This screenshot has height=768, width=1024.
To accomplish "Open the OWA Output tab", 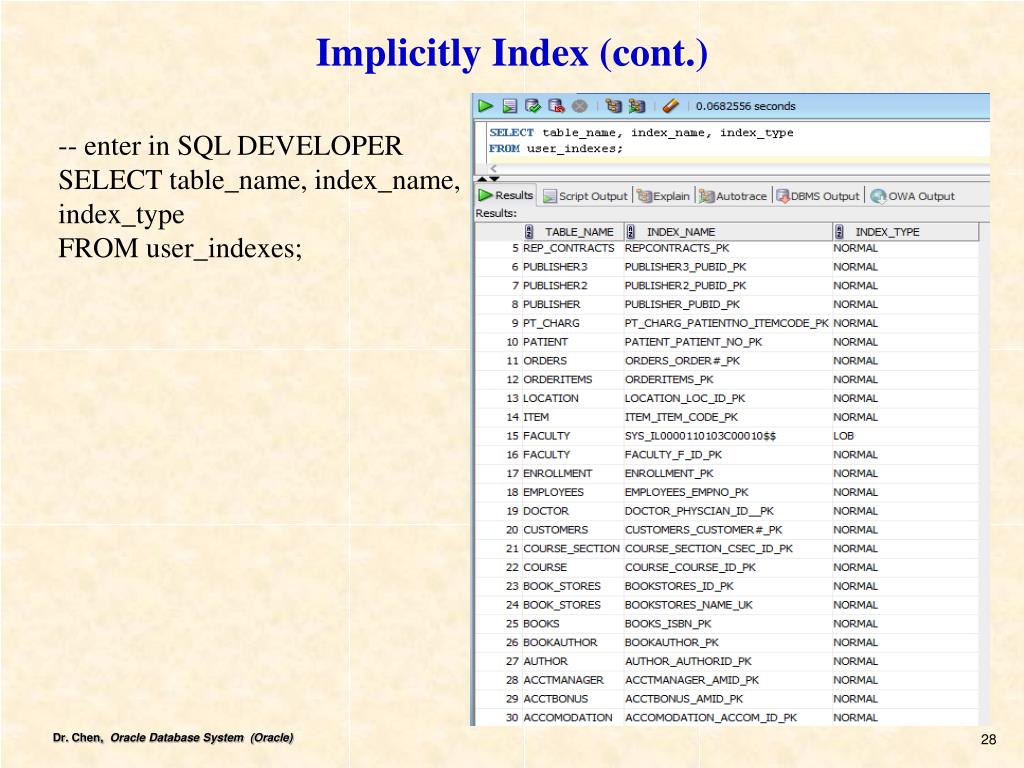I will click(912, 196).
